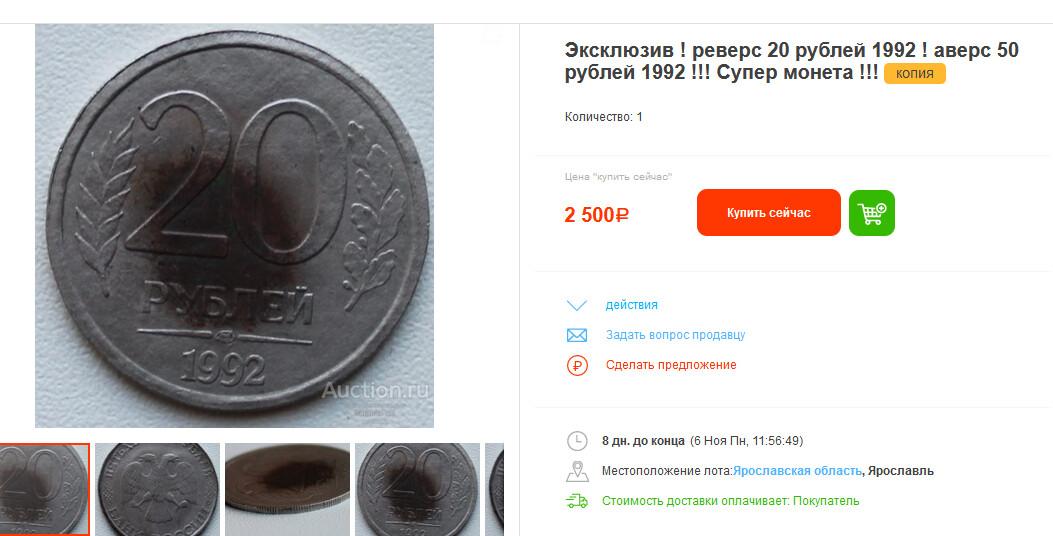Click the Купить сейчас button
This screenshot has height=536, width=1053.
point(768,213)
